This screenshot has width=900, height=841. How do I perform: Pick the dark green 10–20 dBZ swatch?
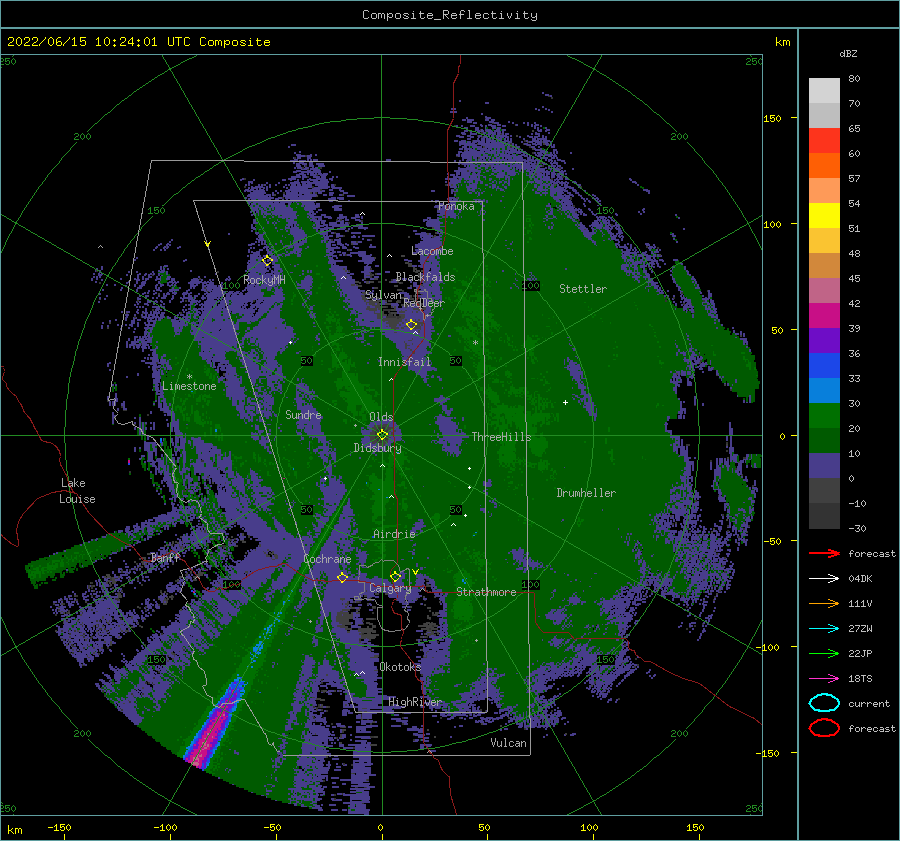point(824,441)
